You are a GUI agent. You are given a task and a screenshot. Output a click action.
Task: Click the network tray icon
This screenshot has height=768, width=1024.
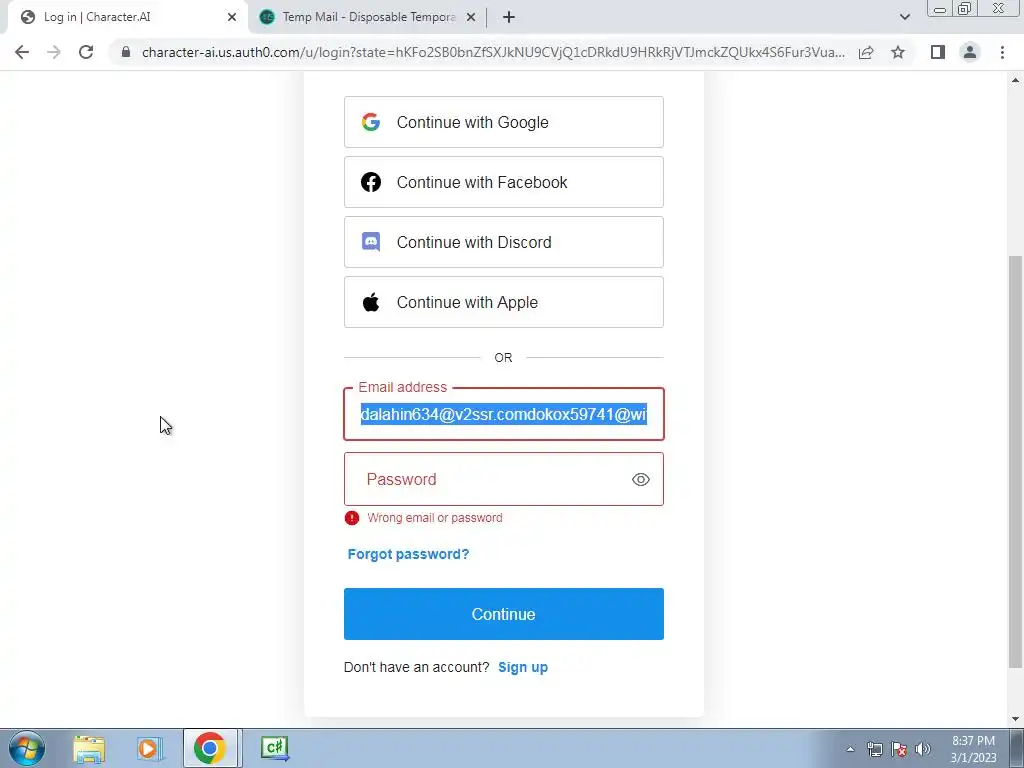click(874, 749)
